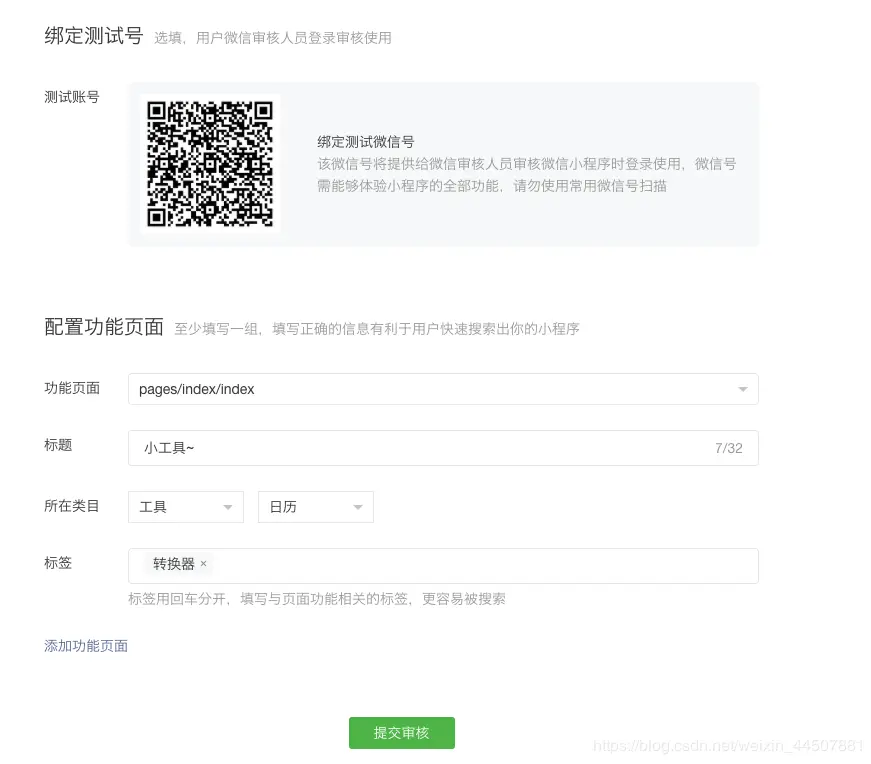The height and width of the screenshot is (764, 871).
Task: Click the 测试账号 row label
Action: pyautogui.click(x=71, y=97)
